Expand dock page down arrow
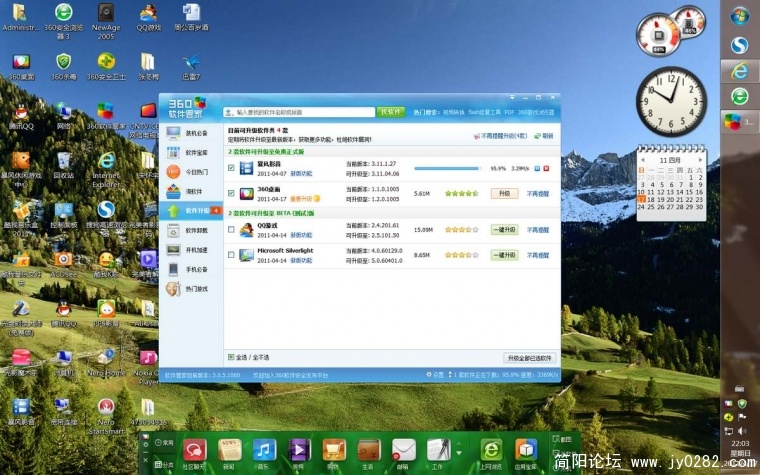760x475 pixels. coord(459,454)
